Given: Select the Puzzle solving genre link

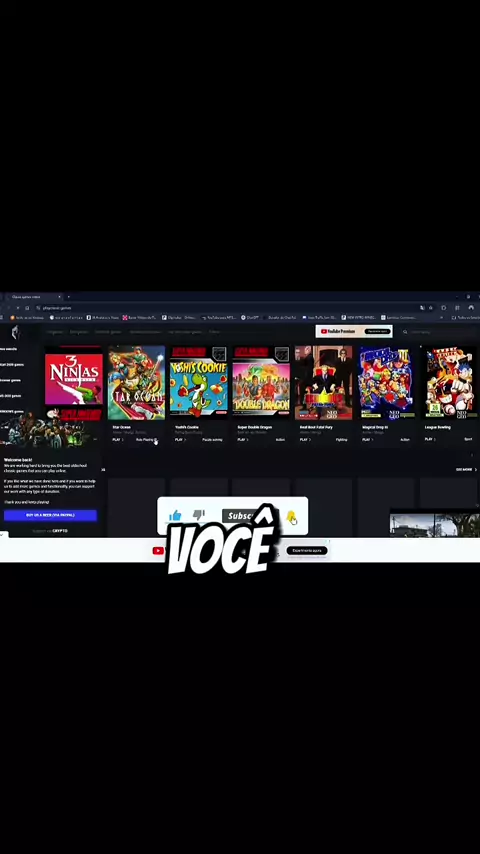Looking at the screenshot, I should coord(212,440).
